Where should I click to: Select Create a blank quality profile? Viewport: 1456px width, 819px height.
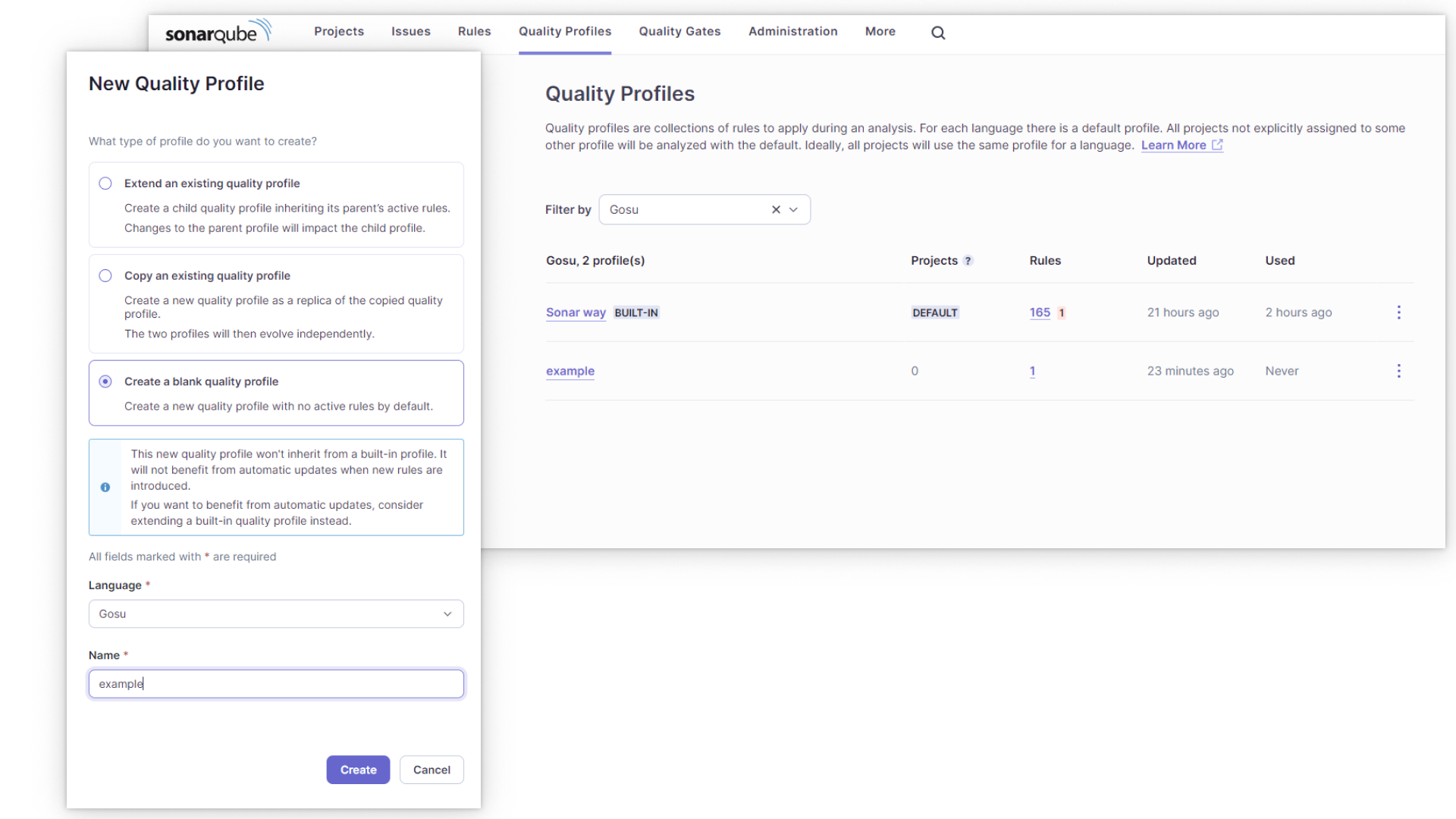pyautogui.click(x=105, y=381)
